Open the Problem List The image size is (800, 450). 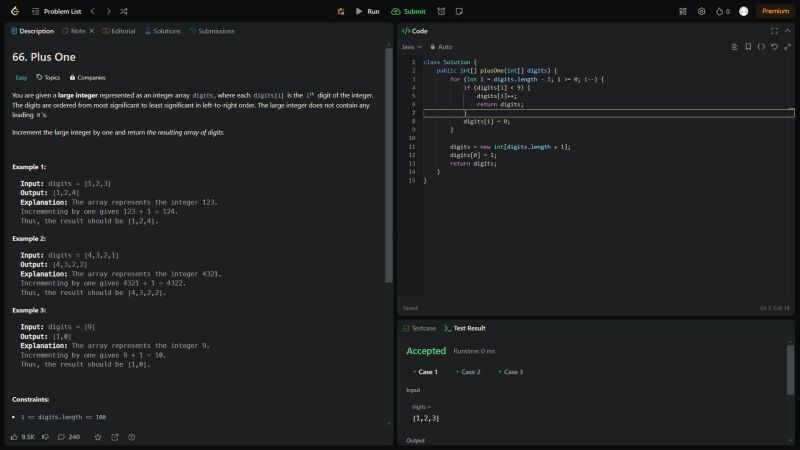[x=57, y=11]
